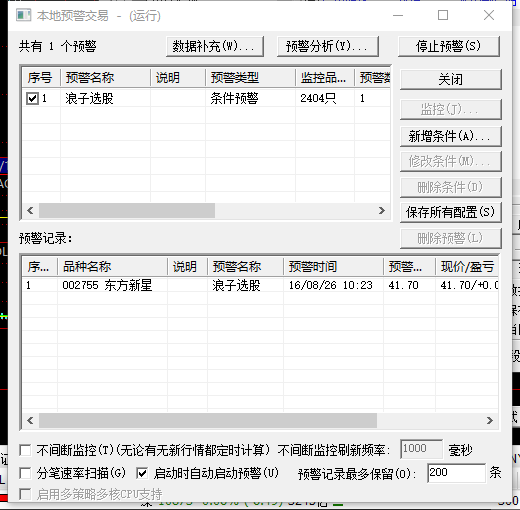Viewport: 520px width, 510px height.
Task: Click 预警名称 header in records table
Action: [x=245, y=267]
